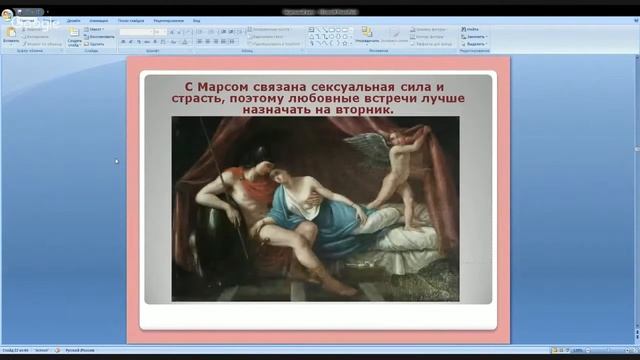Screen dimensions: 640x360
Task: Open the Design (Дизайн) ribbon tab
Action: [73, 21]
